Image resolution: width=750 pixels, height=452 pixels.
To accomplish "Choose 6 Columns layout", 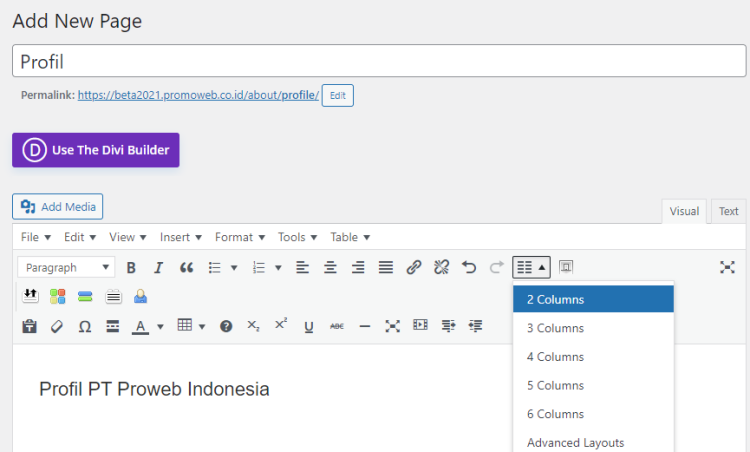I will click(593, 414).
